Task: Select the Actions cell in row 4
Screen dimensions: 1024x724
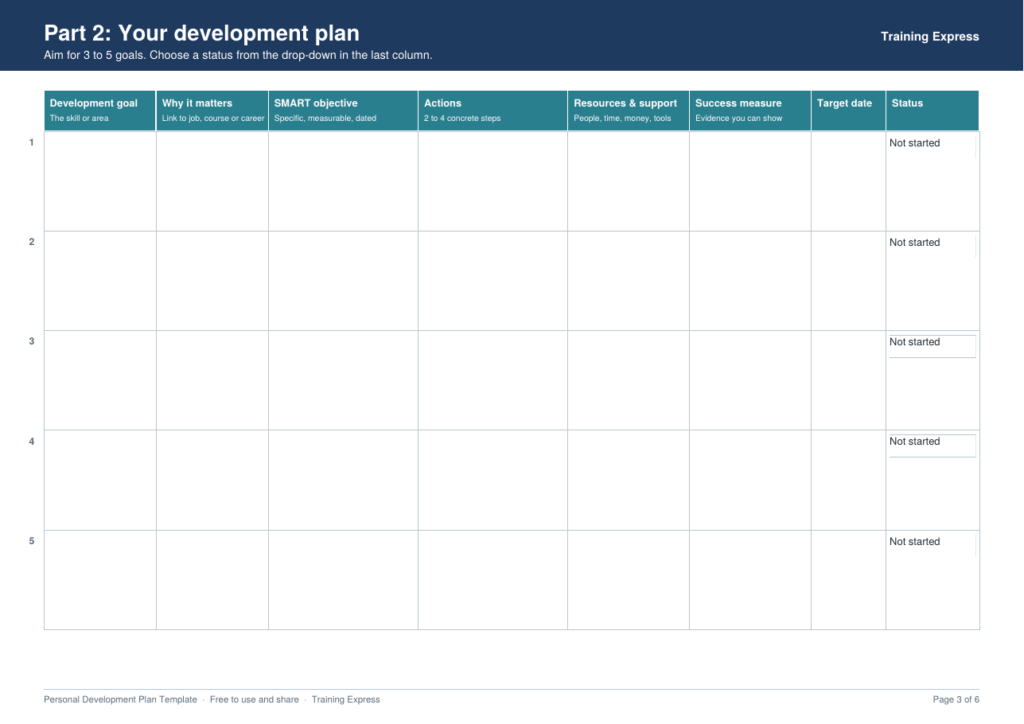Action: tap(492, 480)
